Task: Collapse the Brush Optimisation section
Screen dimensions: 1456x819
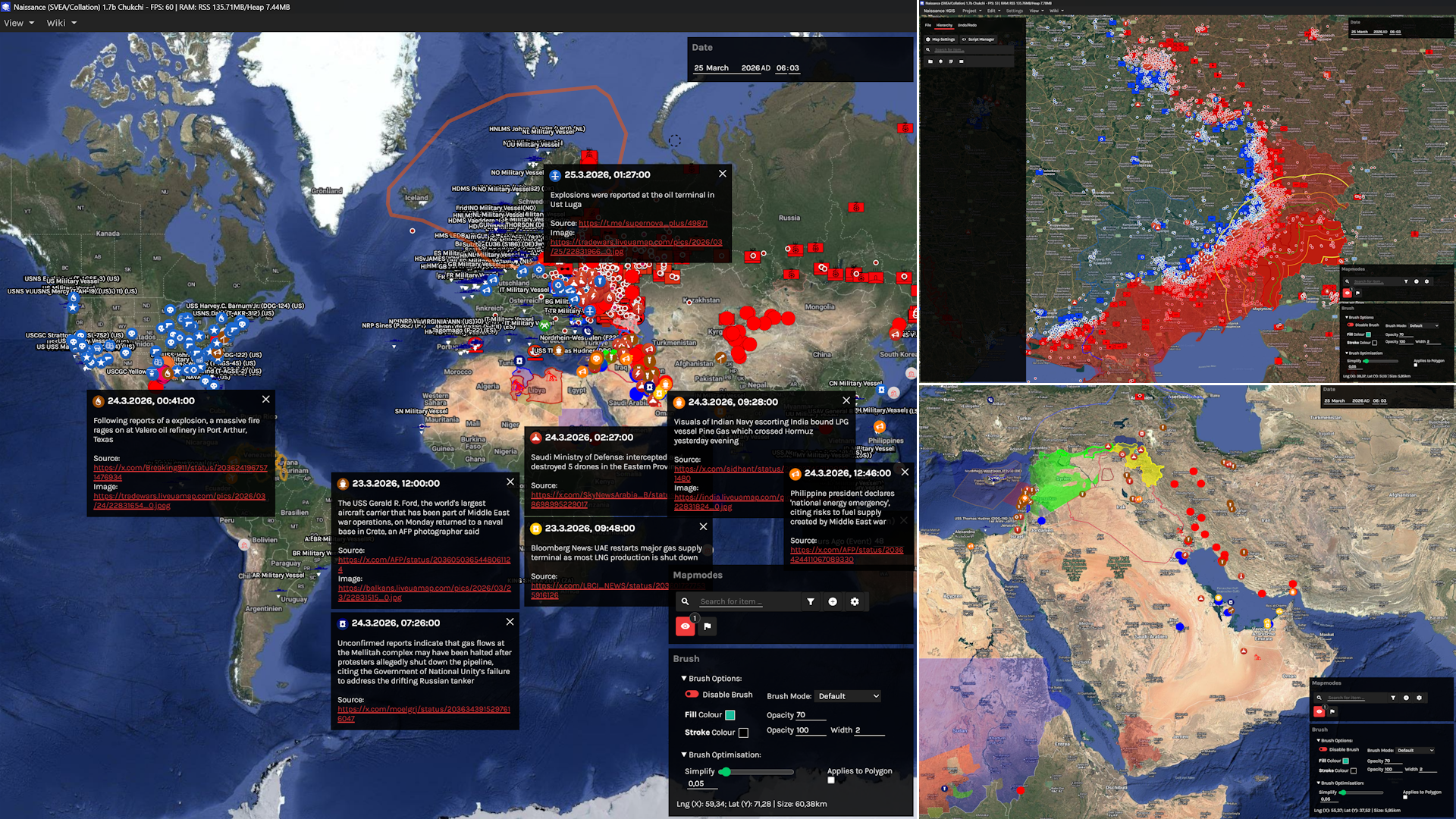Action: (x=684, y=755)
